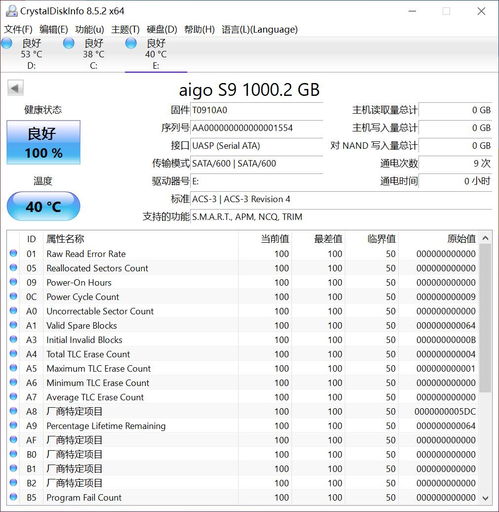The width and height of the screenshot is (499, 512).
Task: Click status dot for Raw Read Error Rate
Action: coord(14,253)
